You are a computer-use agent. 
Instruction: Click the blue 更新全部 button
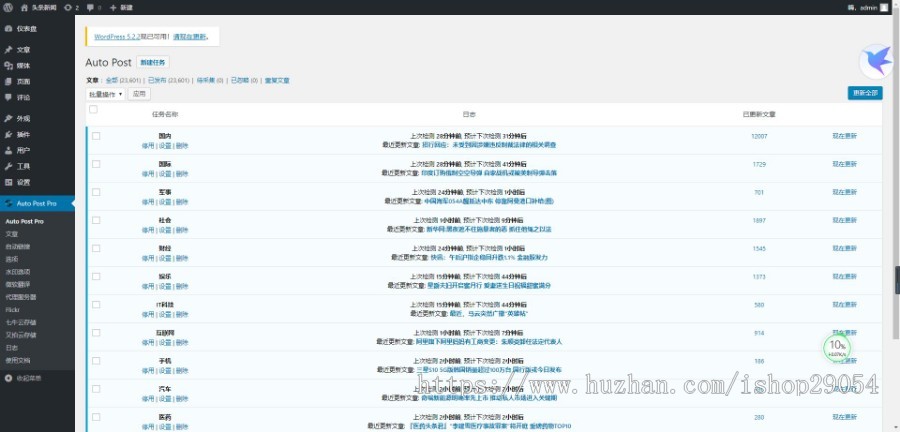pos(865,93)
